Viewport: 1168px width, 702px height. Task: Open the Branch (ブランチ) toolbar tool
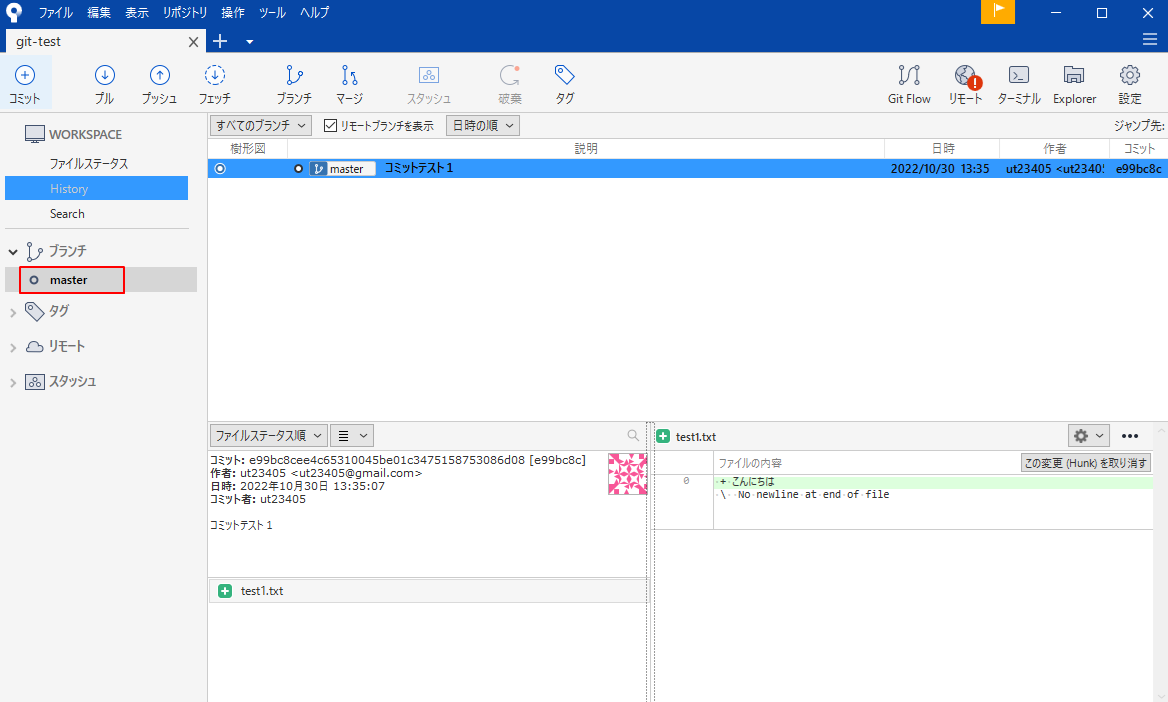click(294, 83)
